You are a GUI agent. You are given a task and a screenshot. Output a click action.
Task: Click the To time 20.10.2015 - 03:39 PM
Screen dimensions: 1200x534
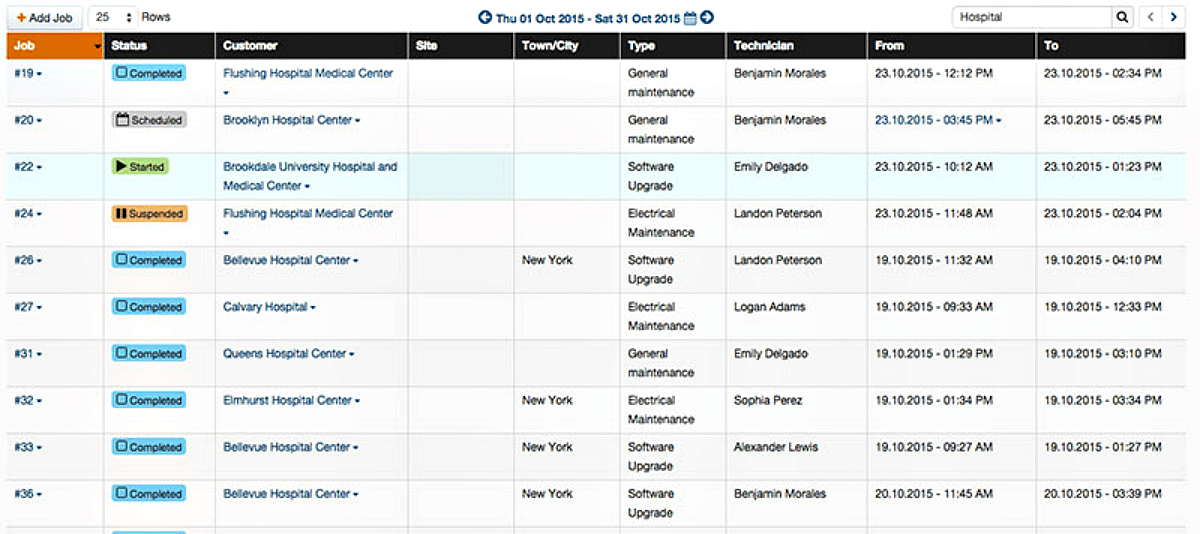tap(1103, 494)
